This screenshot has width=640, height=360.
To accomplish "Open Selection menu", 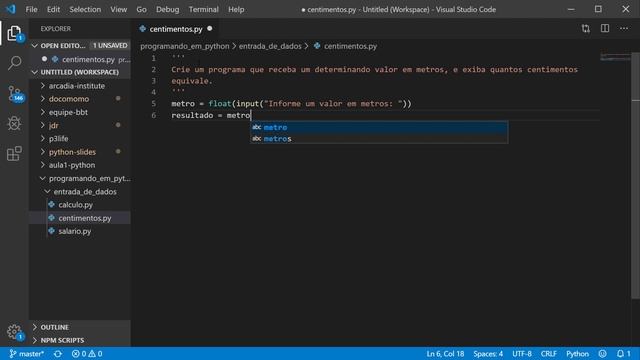I will [x=85, y=9].
